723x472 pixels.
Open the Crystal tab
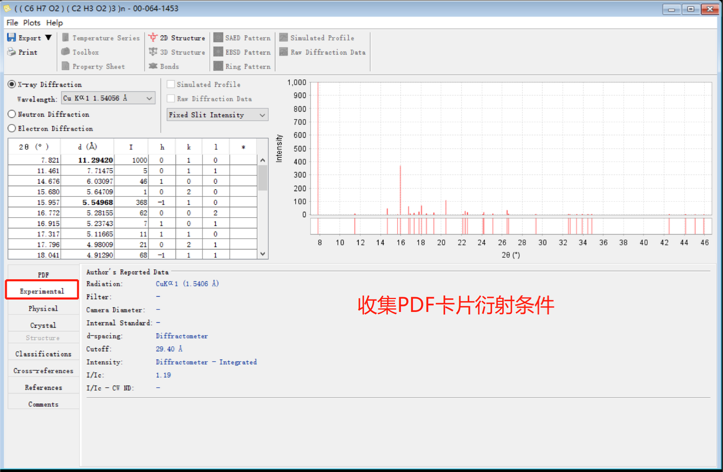[x=42, y=325]
